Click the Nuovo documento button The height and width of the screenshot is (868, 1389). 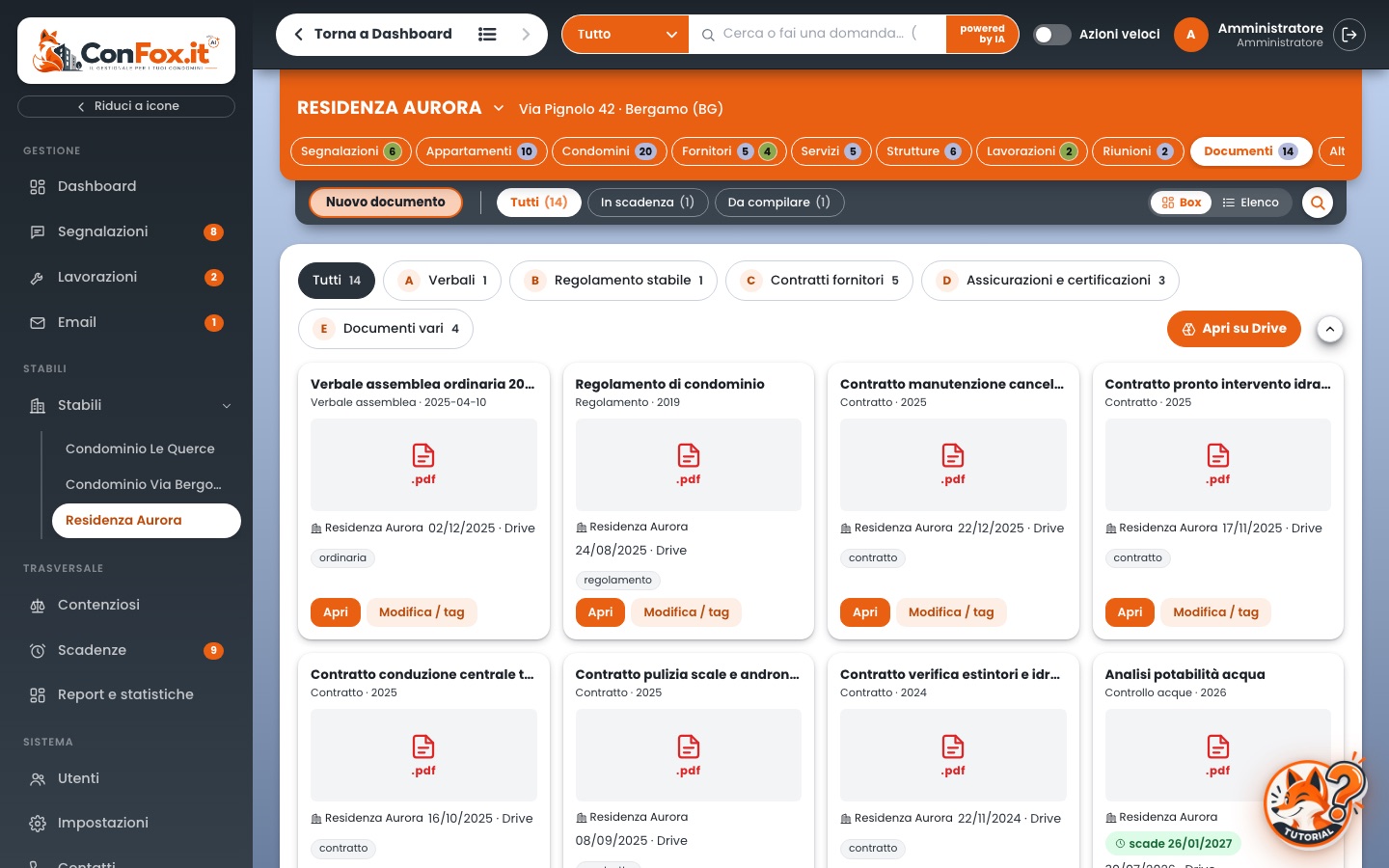tap(386, 203)
